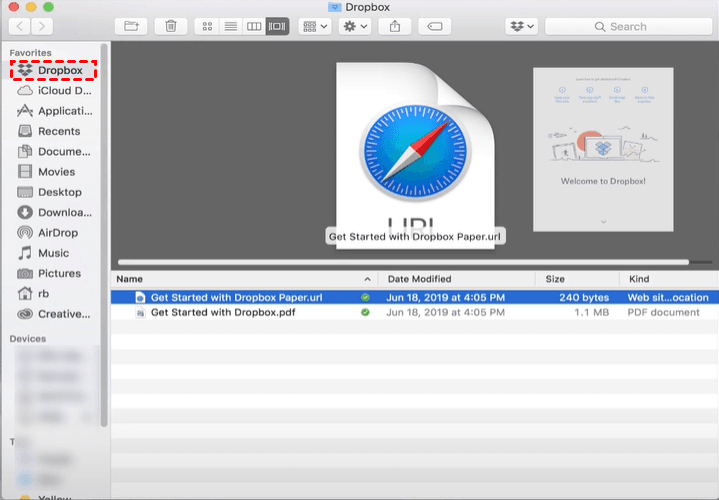Viewport: 719px width, 500px height.
Task: Expand the group-by arrangement dropdown
Action: (314, 26)
